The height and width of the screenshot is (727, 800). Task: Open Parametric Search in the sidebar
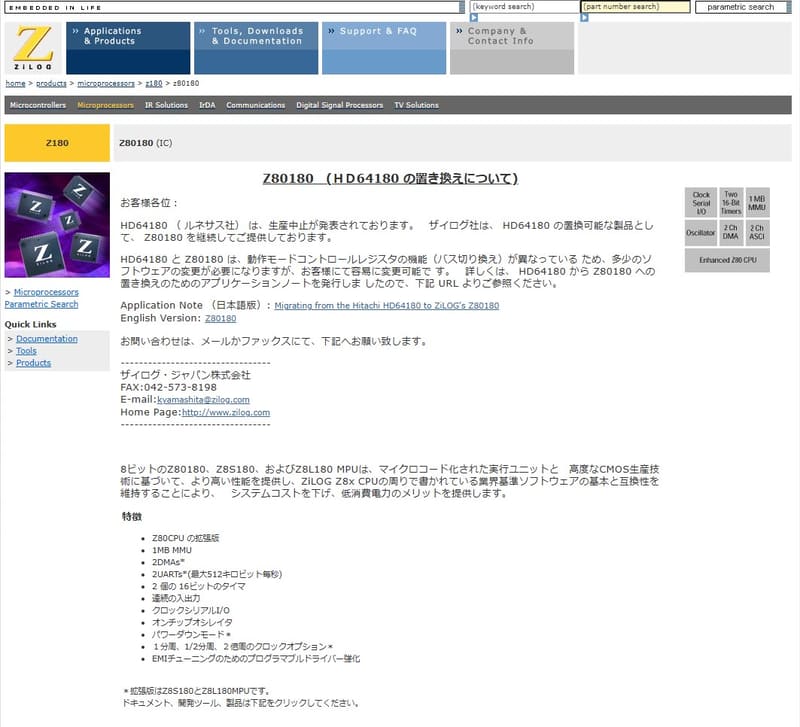coord(45,303)
